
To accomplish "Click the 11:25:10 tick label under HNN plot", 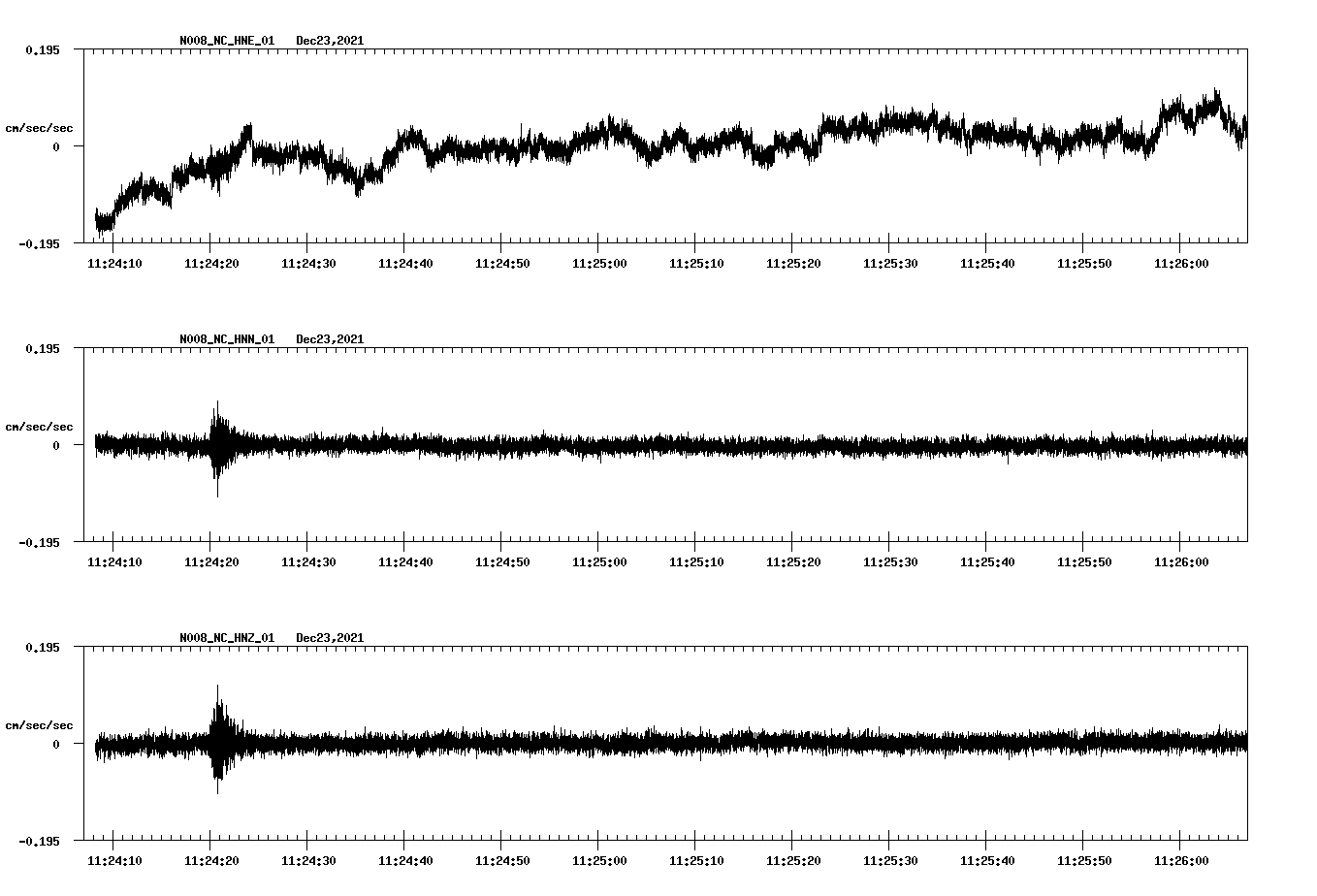I will click(696, 561).
